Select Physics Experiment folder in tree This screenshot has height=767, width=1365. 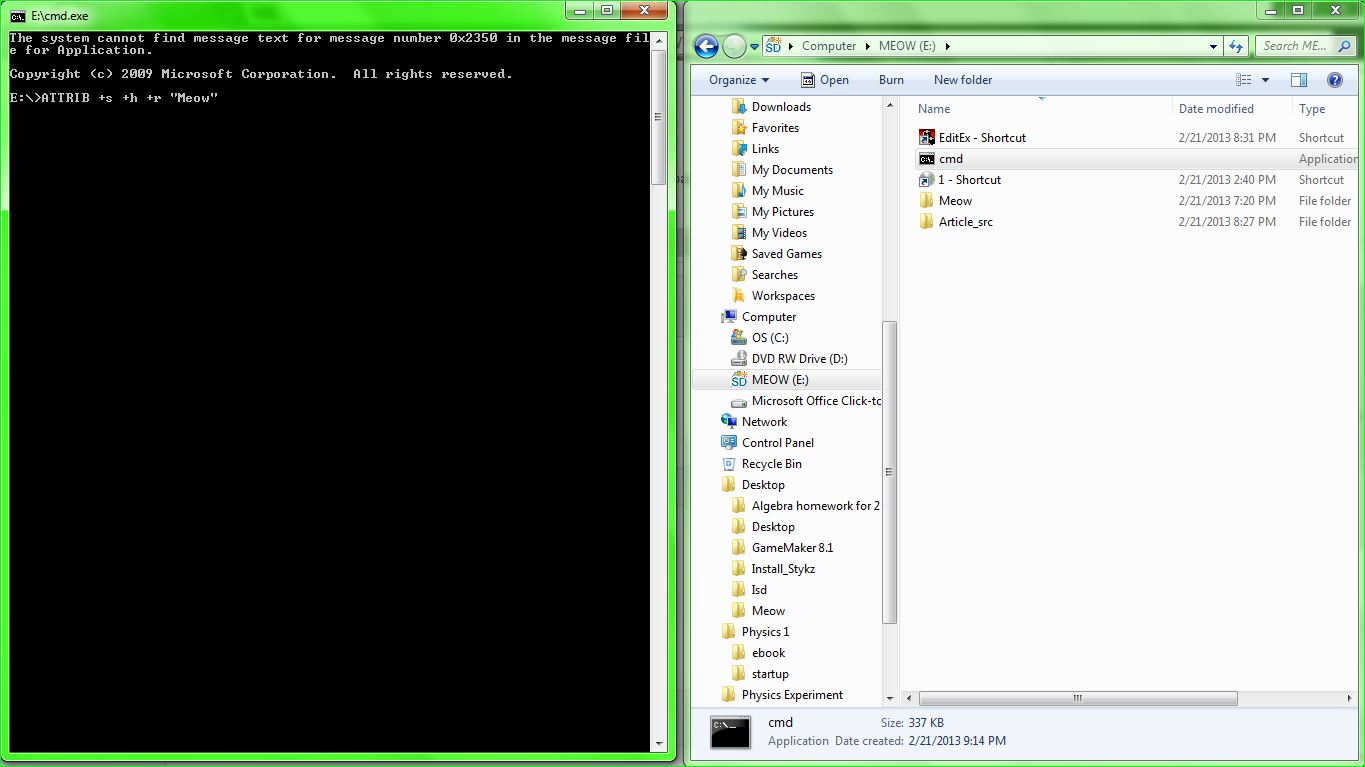click(x=792, y=695)
